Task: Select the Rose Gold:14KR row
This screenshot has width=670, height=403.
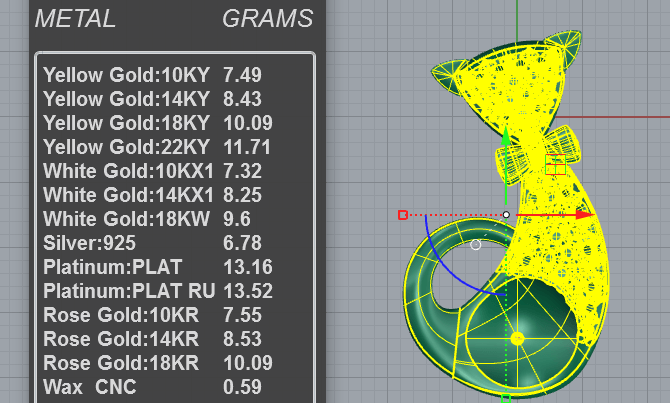Action: tap(175, 339)
